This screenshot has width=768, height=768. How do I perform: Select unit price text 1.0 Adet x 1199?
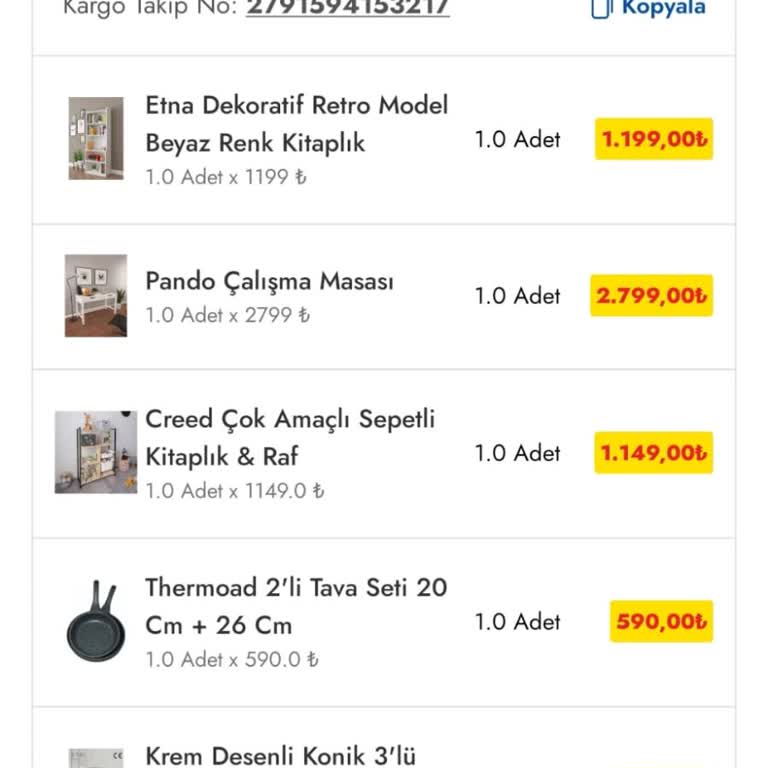pos(226,178)
